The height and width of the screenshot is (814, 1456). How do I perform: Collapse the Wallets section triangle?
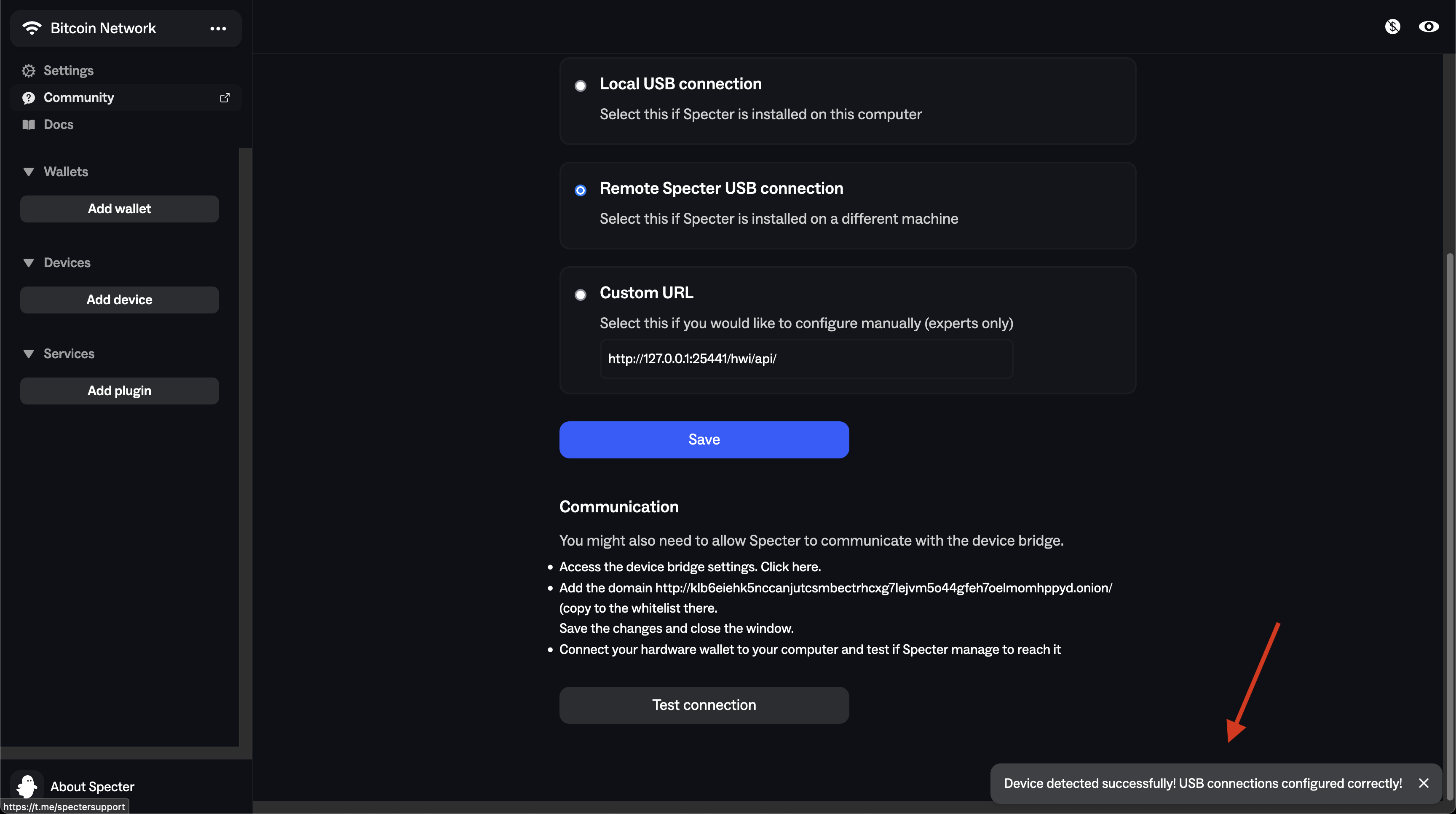[x=28, y=172]
